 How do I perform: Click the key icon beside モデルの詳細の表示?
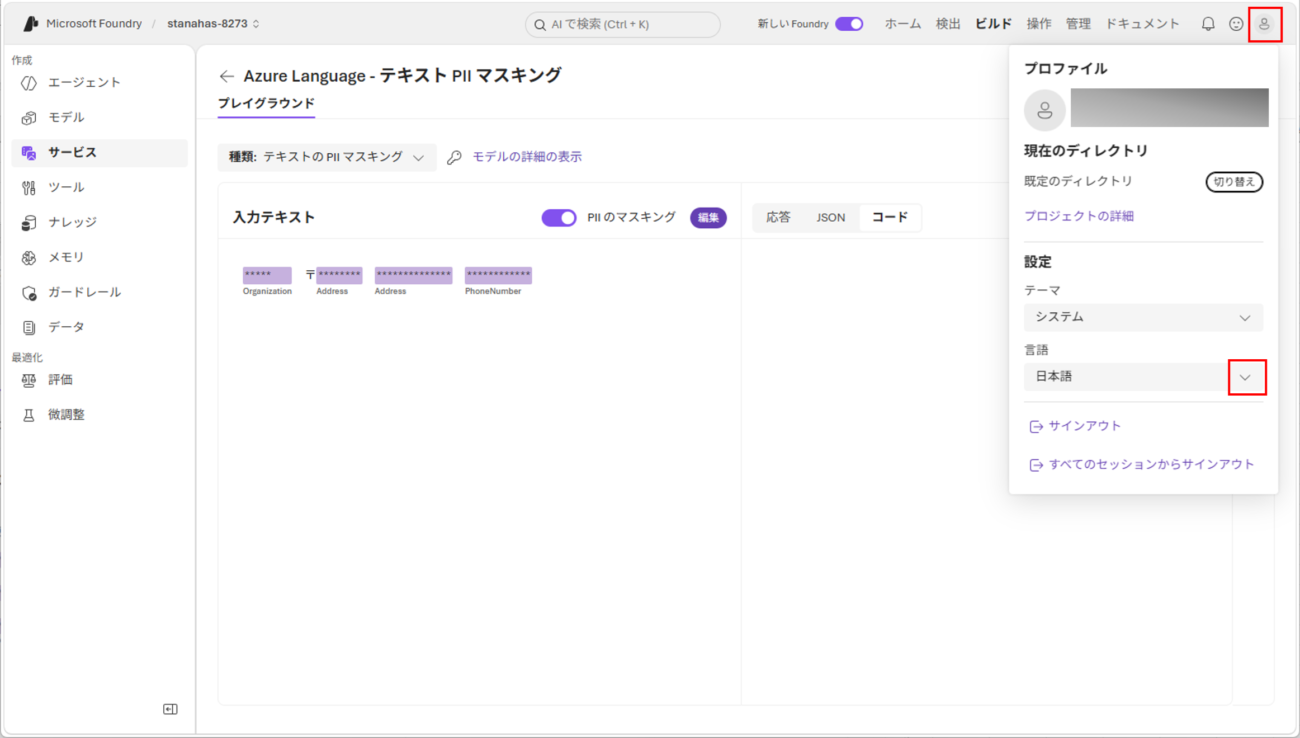[454, 158]
